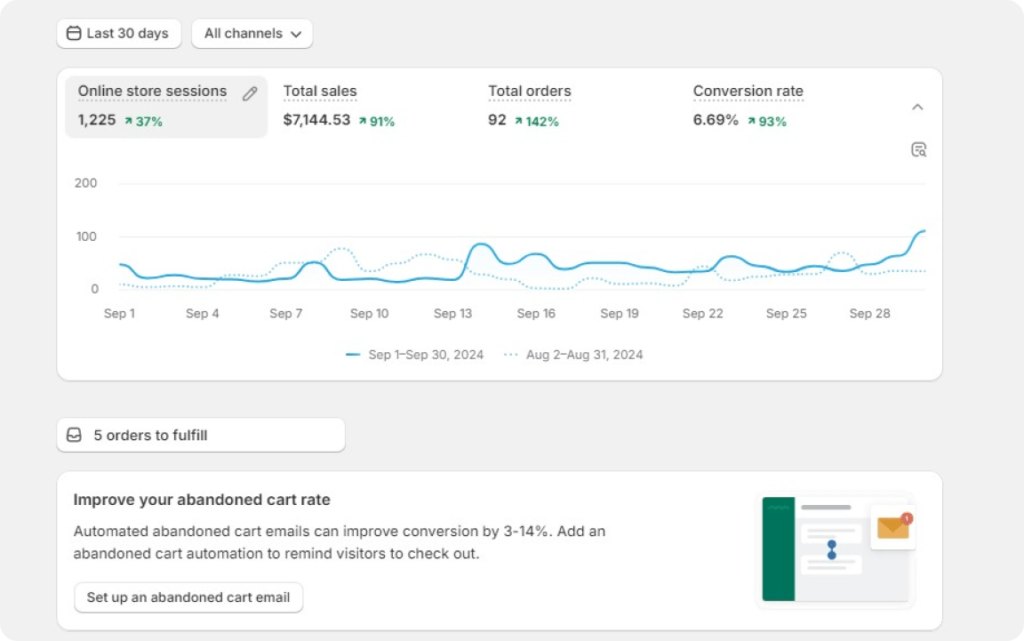Open the All channels dropdown
This screenshot has height=641, width=1024.
click(x=252, y=33)
